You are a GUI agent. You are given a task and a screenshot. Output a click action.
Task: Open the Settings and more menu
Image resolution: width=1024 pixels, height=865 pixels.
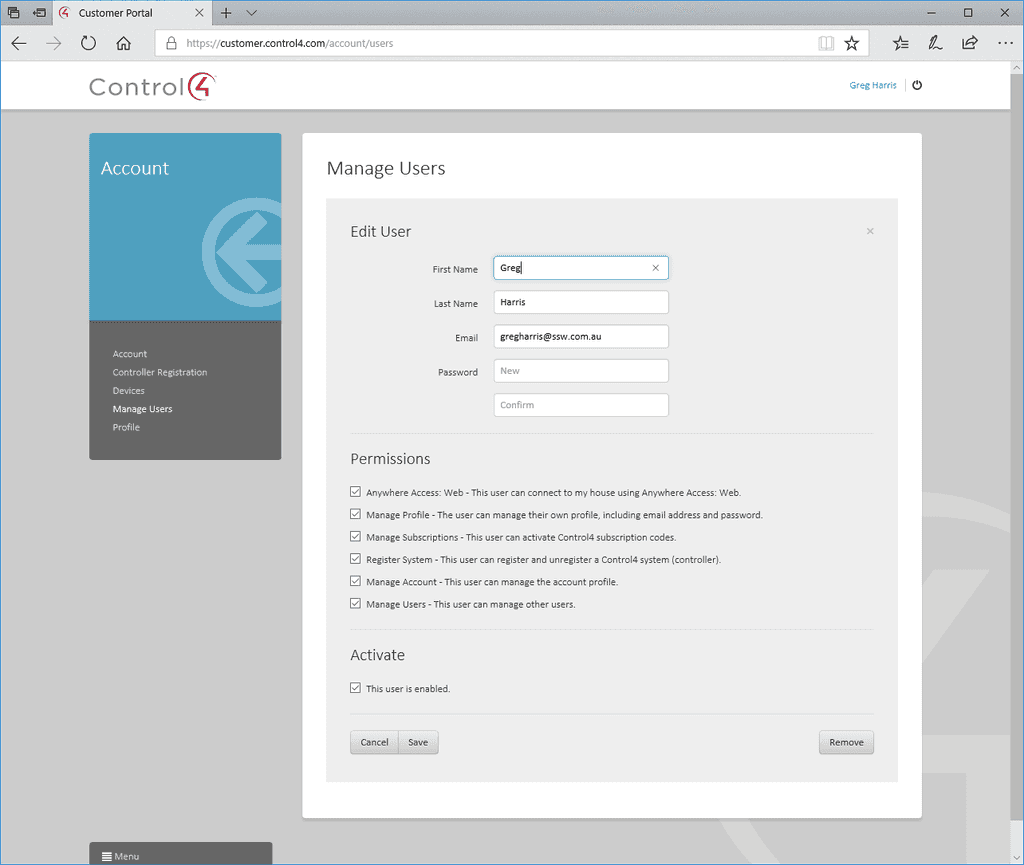(x=1004, y=43)
